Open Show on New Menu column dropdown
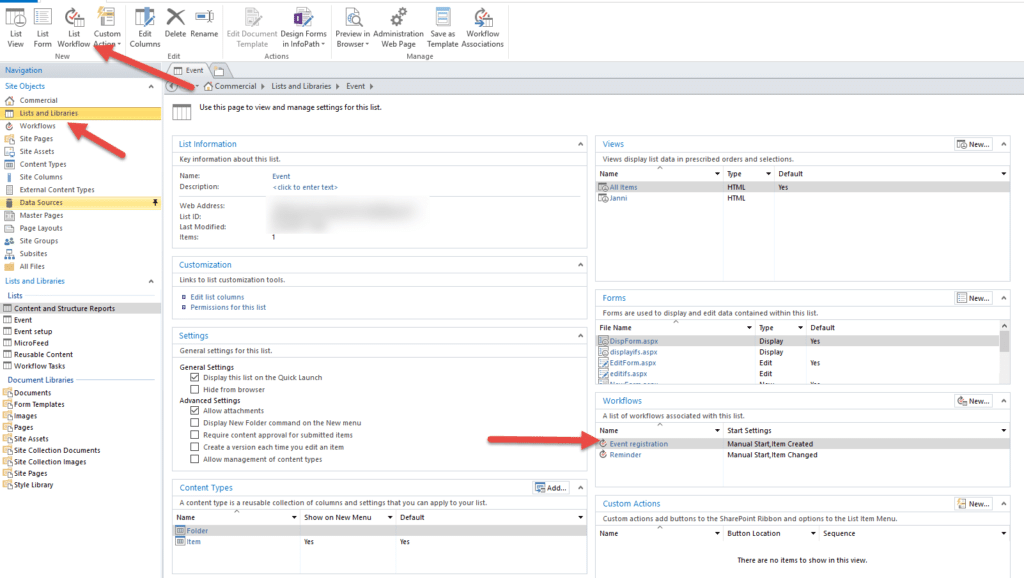 coord(390,517)
